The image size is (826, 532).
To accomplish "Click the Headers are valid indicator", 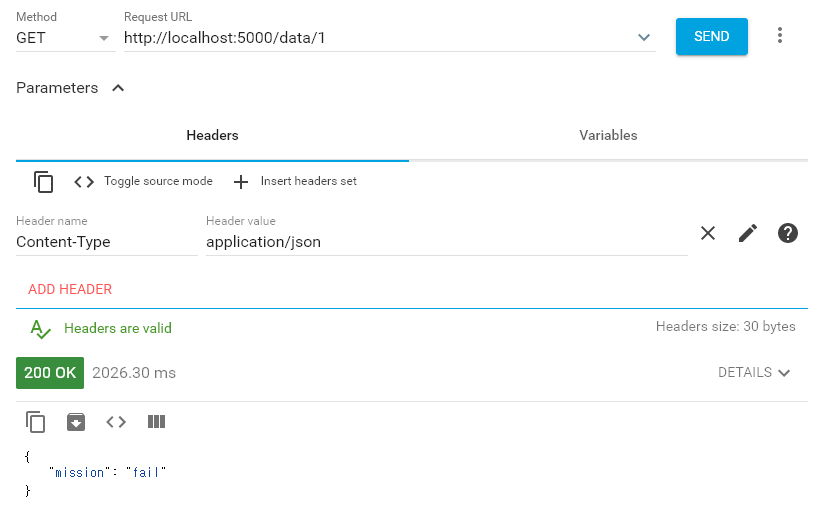I will 101,329.
